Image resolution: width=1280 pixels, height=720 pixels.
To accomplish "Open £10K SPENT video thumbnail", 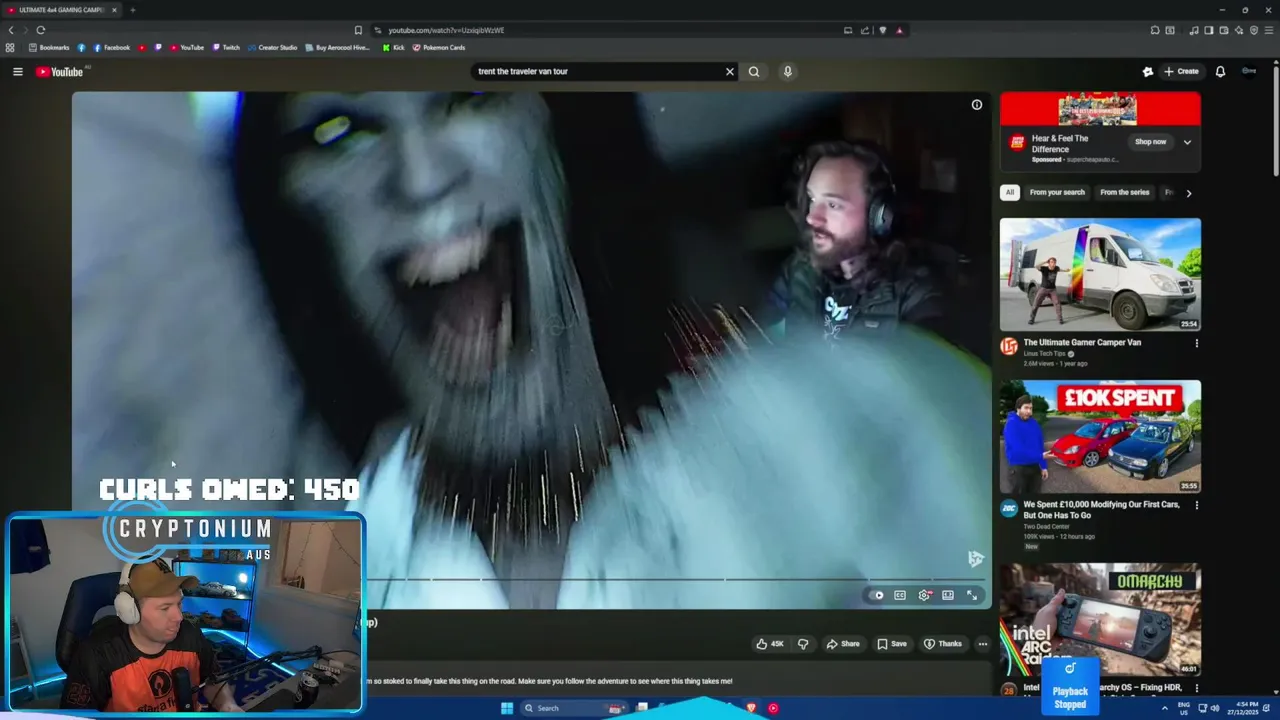I will 1100,436.
